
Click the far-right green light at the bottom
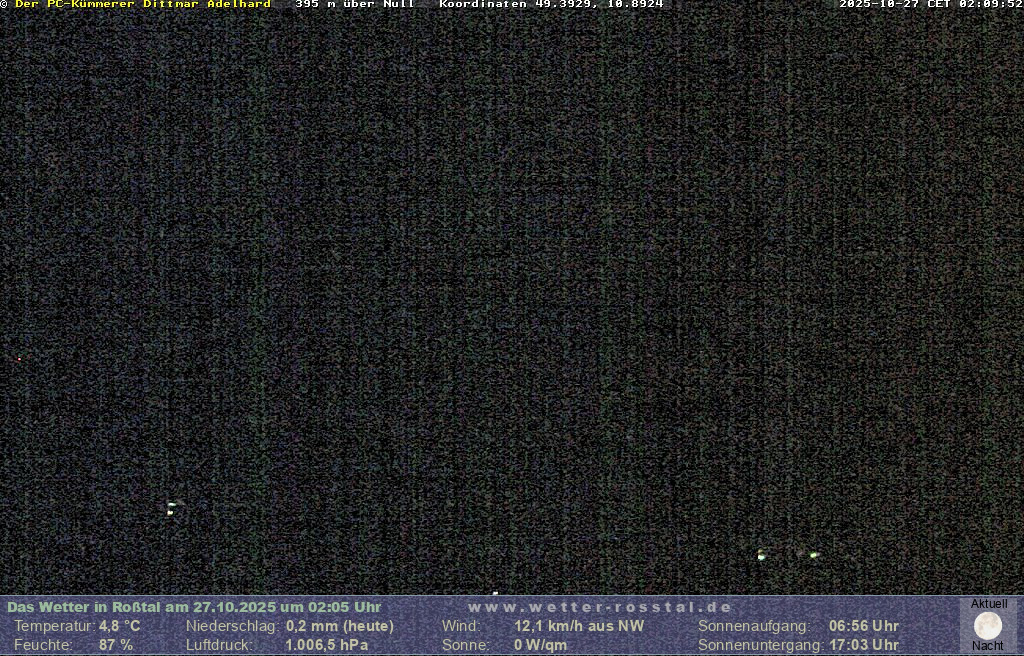(814, 554)
